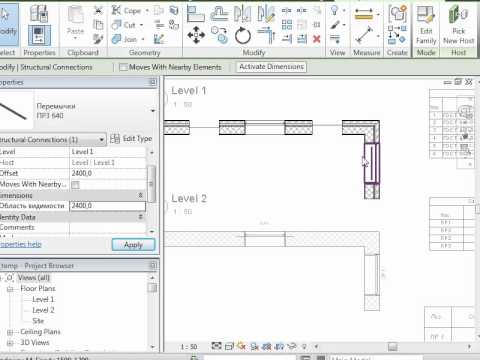Open Level 1 floor plan in browser

[43, 299]
